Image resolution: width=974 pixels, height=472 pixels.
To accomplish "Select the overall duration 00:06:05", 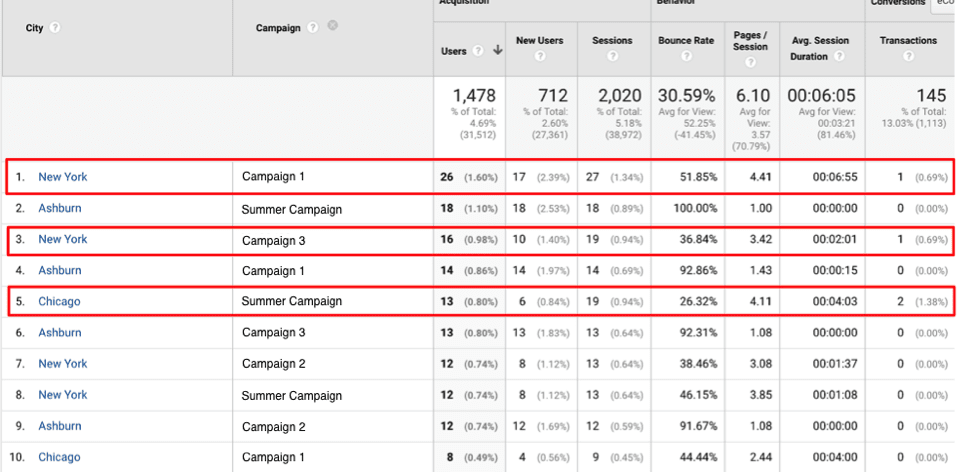I will point(822,96).
